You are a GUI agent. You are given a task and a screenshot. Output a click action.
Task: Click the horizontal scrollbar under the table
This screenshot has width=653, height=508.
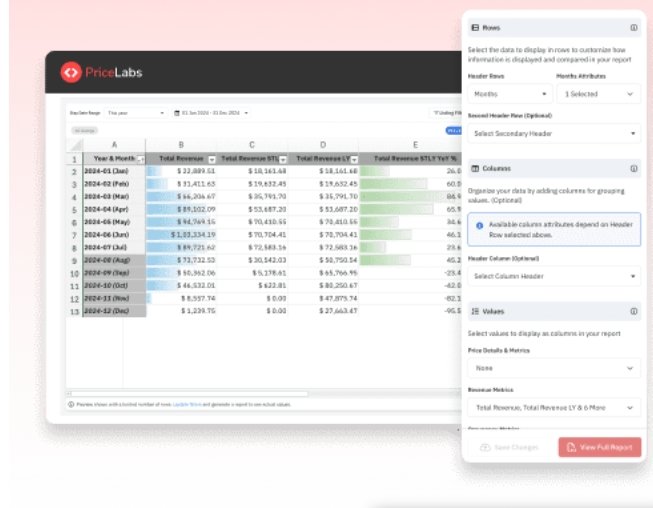250,393
